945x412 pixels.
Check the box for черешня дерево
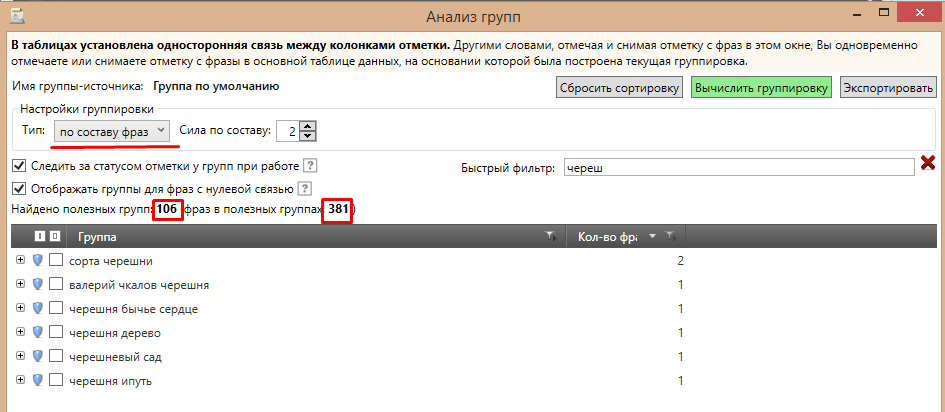pos(56,332)
